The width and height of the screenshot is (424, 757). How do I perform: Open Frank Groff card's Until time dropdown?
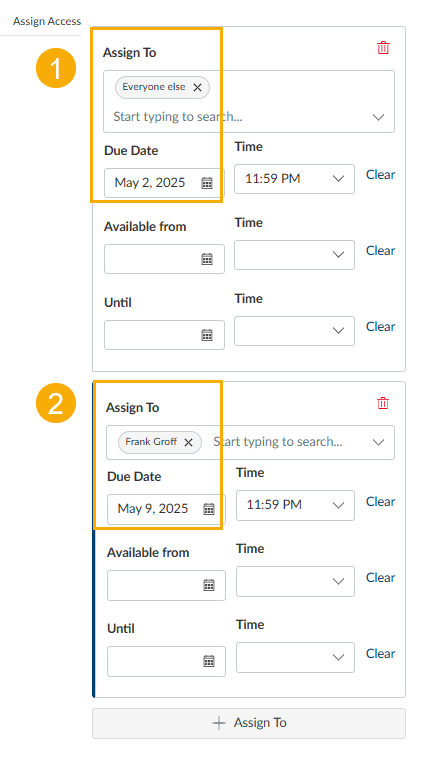[295, 657]
